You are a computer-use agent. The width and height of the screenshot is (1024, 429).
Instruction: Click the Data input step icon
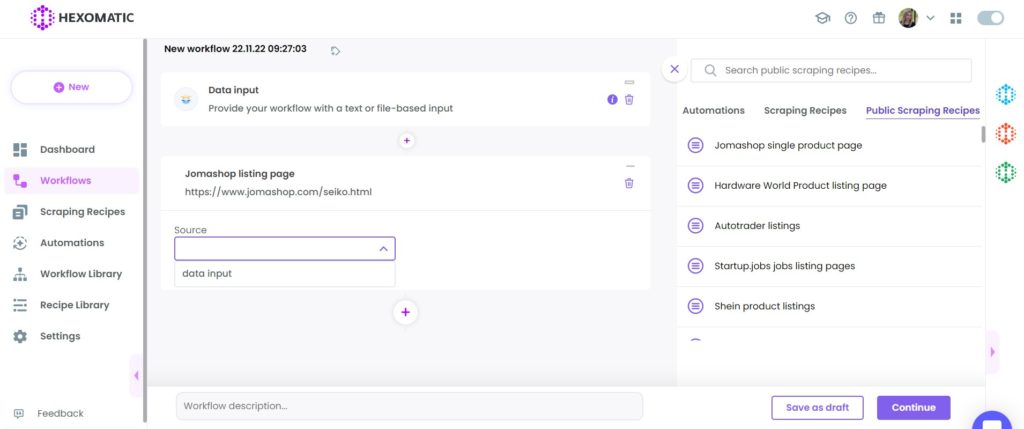(185, 99)
